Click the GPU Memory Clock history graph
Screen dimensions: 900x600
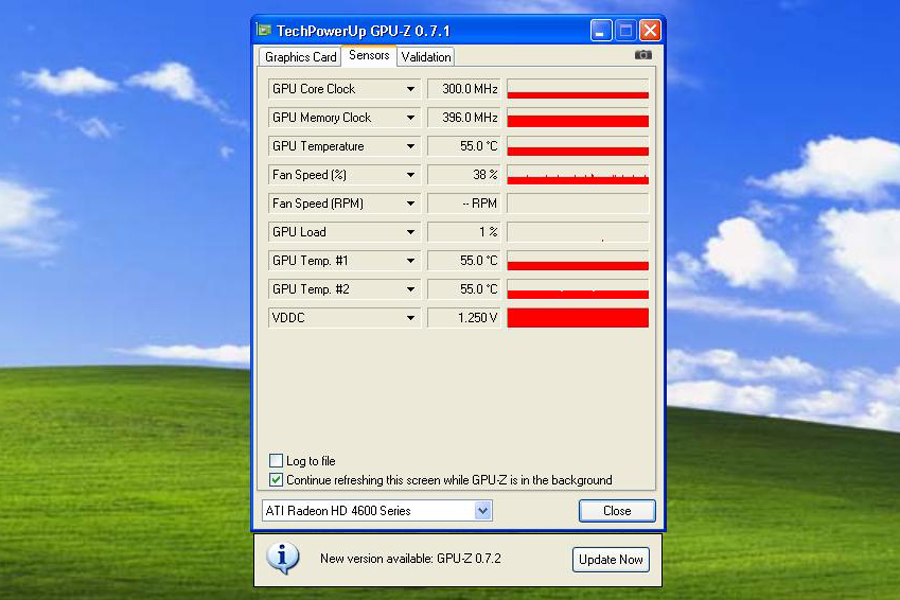pyautogui.click(x=578, y=118)
